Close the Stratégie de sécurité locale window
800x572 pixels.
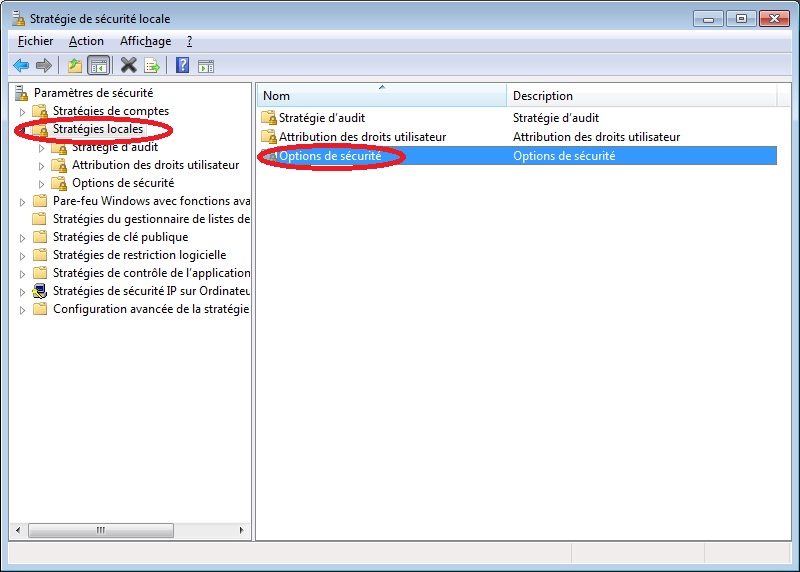tap(774, 19)
